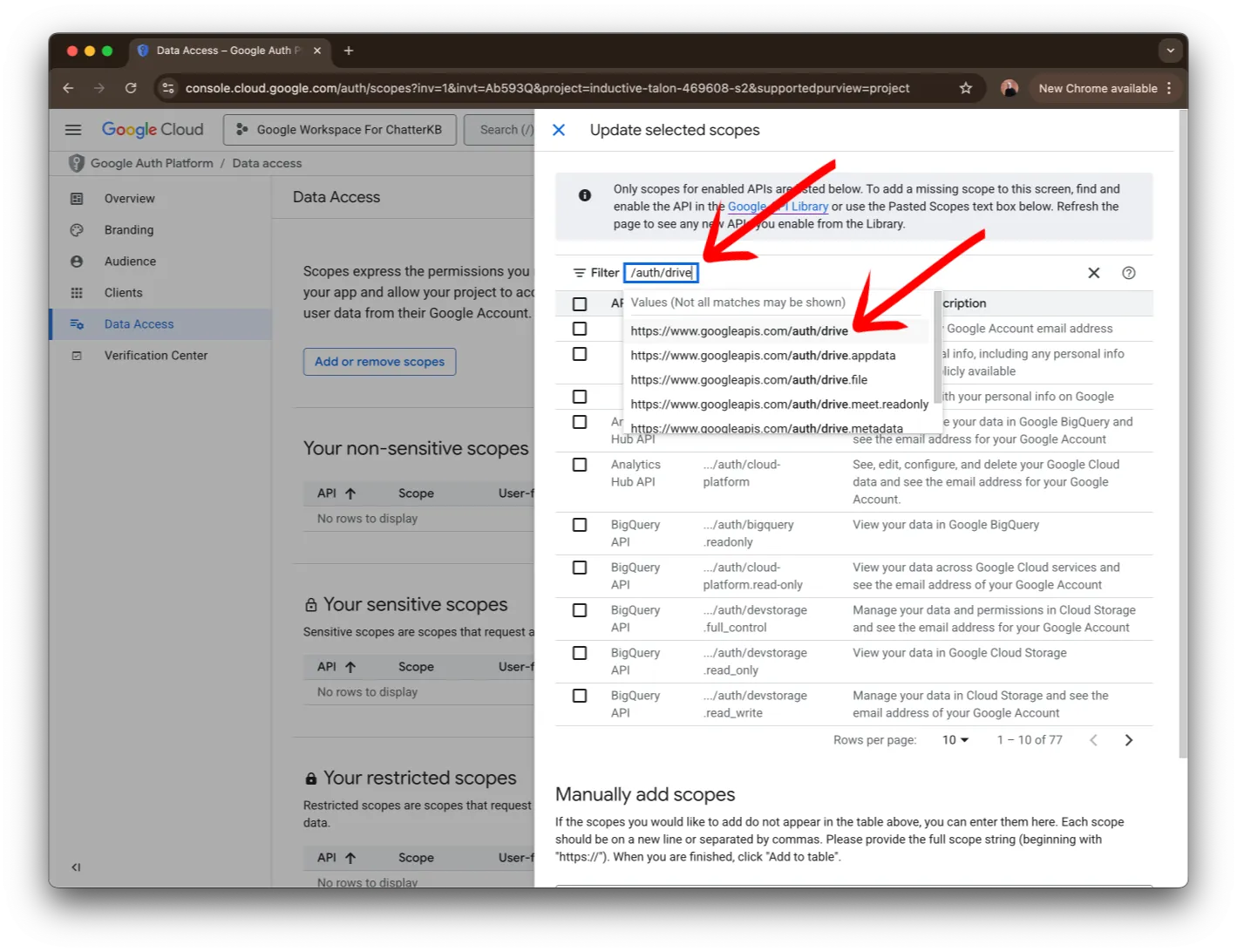This screenshot has height=952, width=1237.
Task: Check the Analytics Hub API cloud-platform scope
Action: pyautogui.click(x=580, y=465)
